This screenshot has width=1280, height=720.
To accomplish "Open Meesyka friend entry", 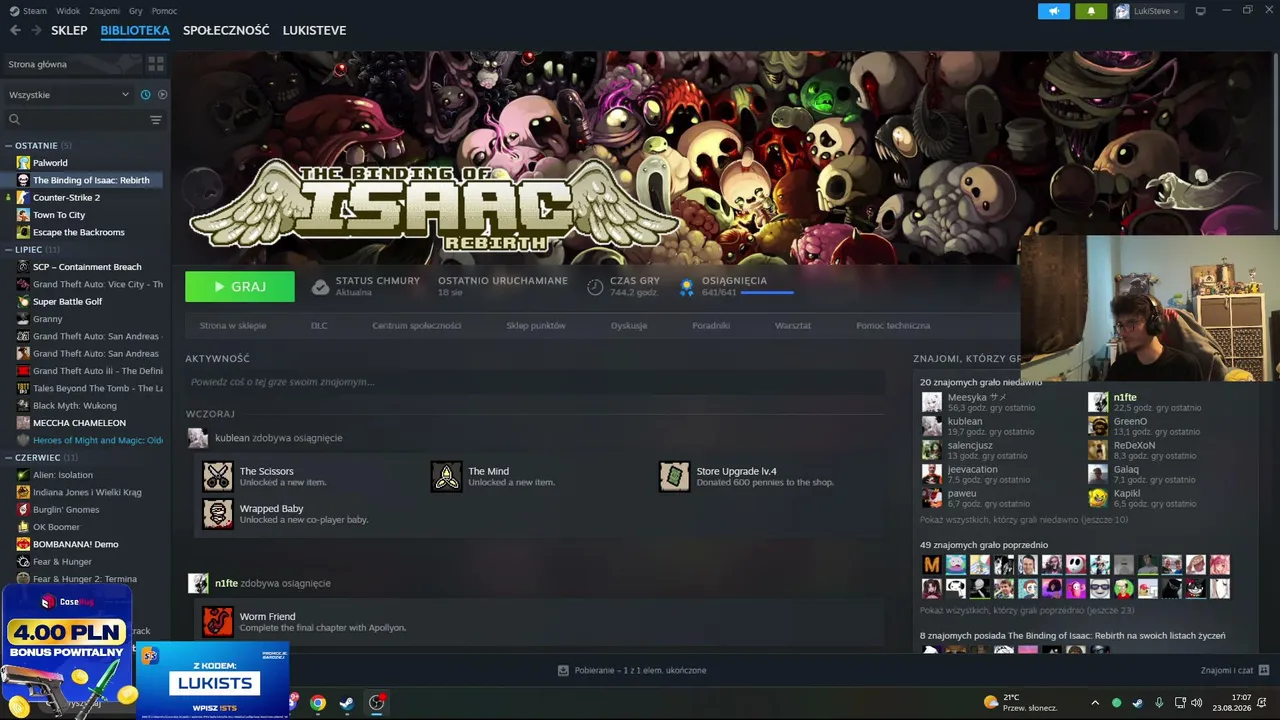I will tap(978, 402).
